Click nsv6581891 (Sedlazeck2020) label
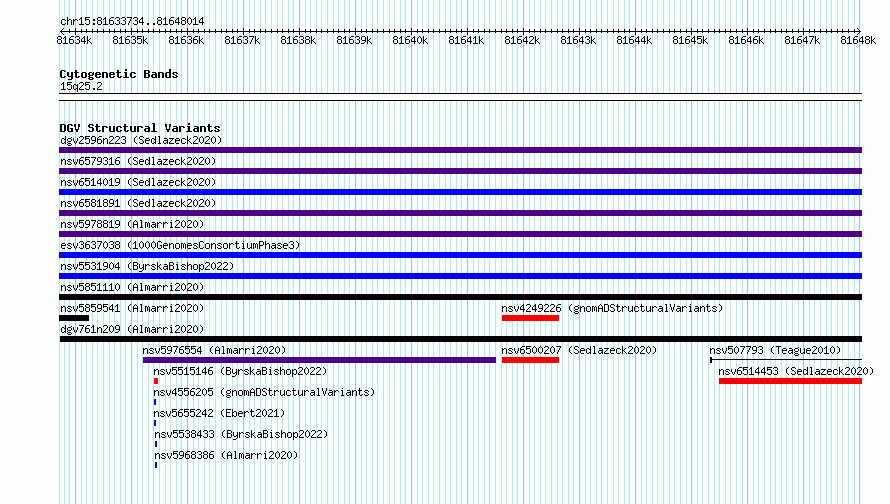Image resolution: width=890 pixels, height=504 pixels. pyautogui.click(x=138, y=203)
